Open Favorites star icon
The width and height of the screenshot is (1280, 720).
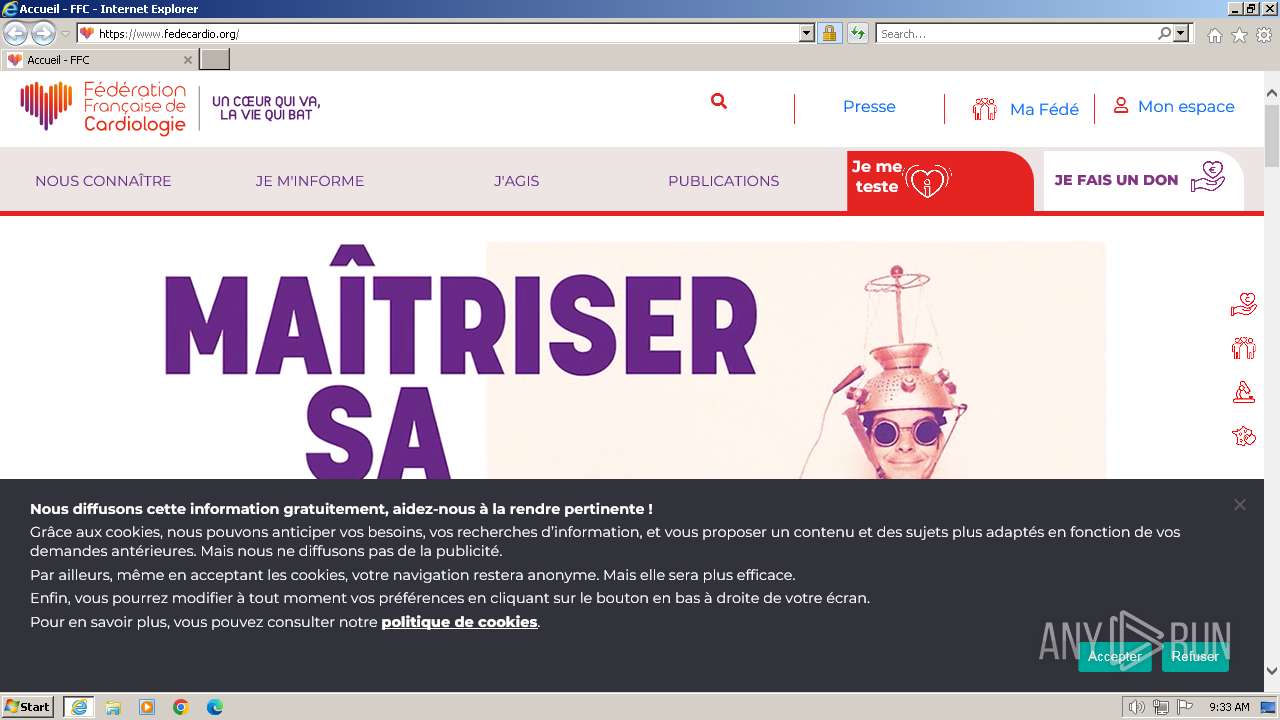(x=1239, y=35)
